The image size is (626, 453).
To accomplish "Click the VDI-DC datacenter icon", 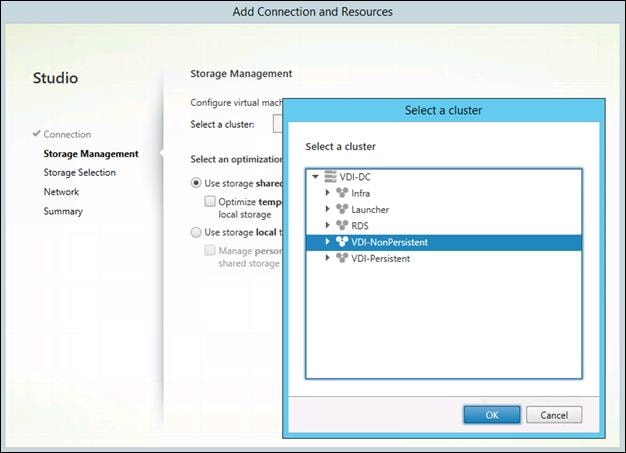I will tap(330, 176).
